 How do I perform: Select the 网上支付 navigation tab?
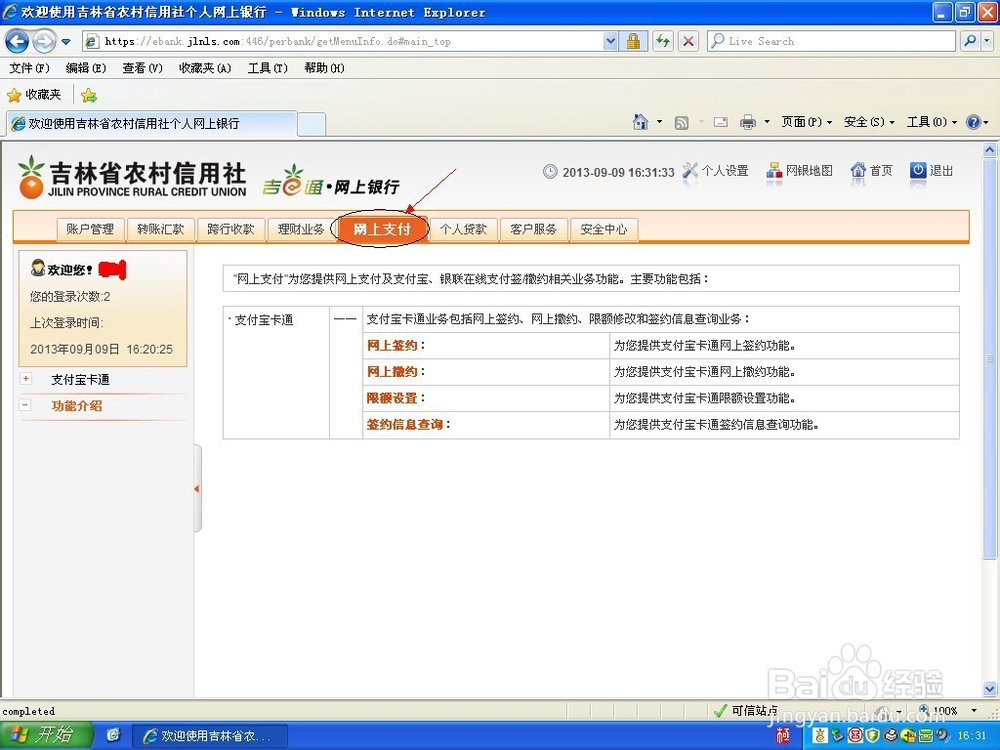click(381, 229)
